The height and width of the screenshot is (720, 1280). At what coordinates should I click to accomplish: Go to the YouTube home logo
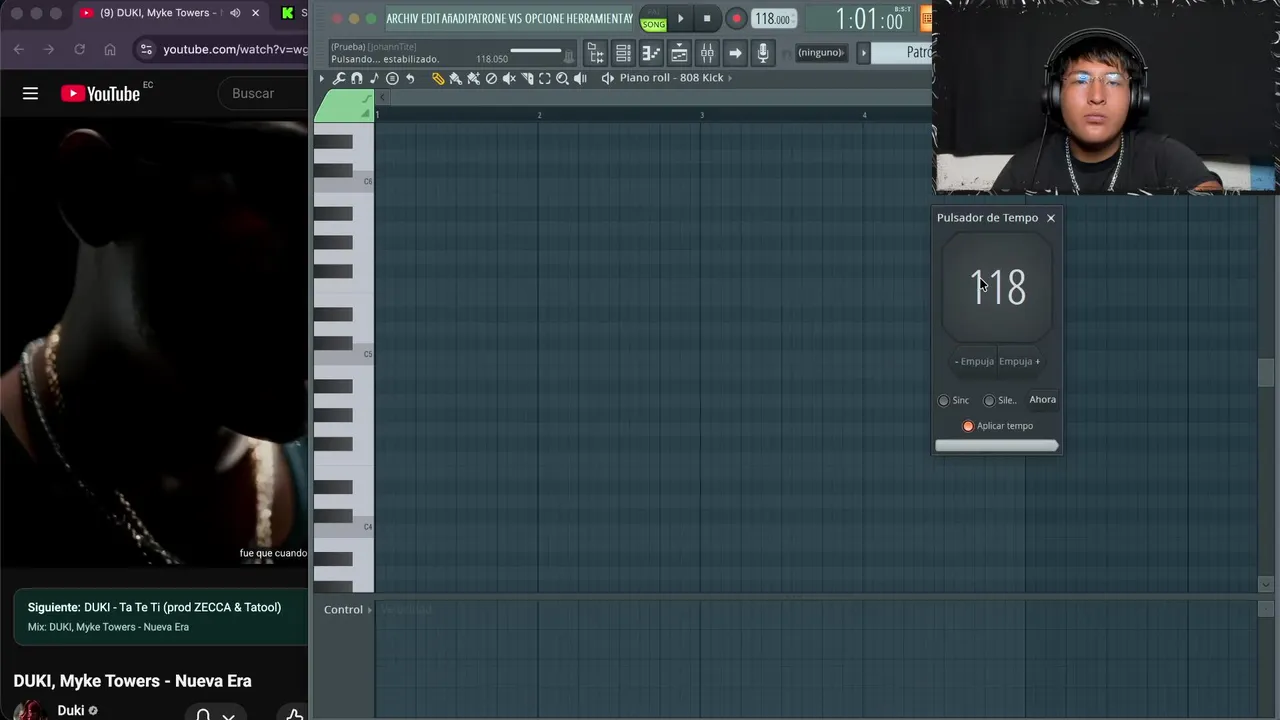pos(100,93)
